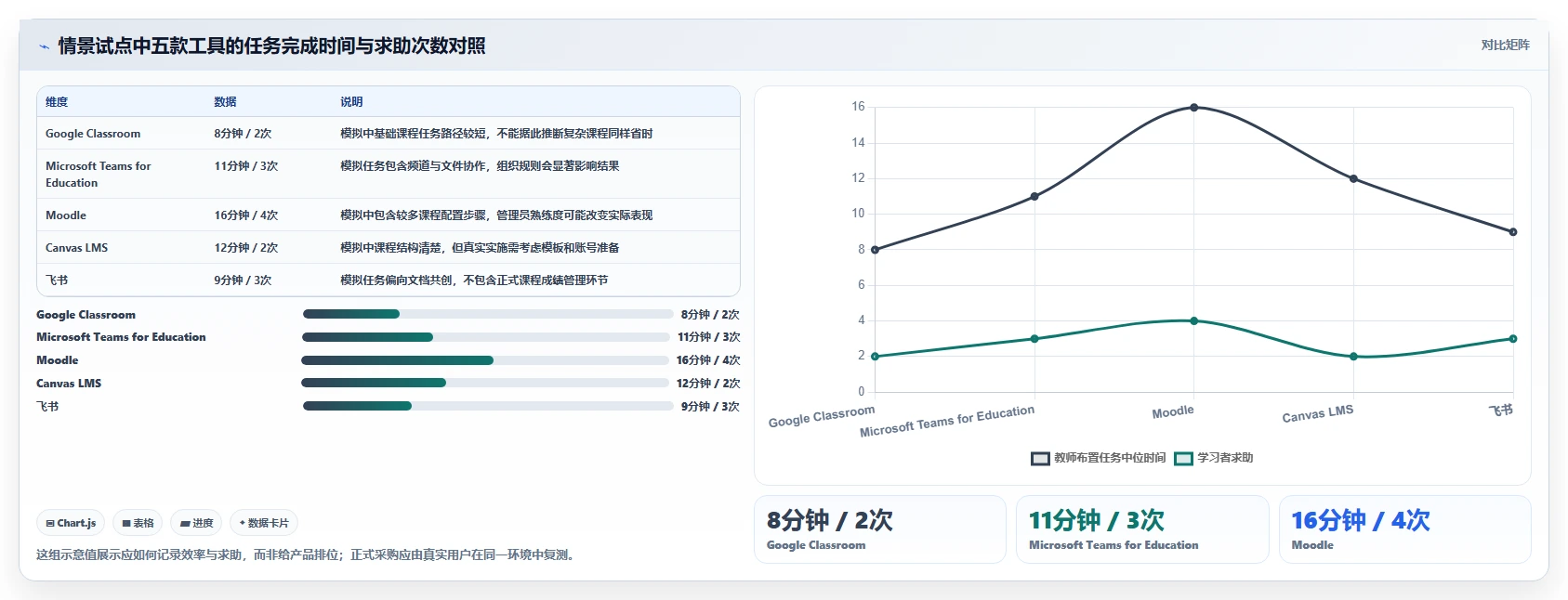The height and width of the screenshot is (600, 1568).
Task: Click the 飞书 progress bar
Action: (488, 406)
